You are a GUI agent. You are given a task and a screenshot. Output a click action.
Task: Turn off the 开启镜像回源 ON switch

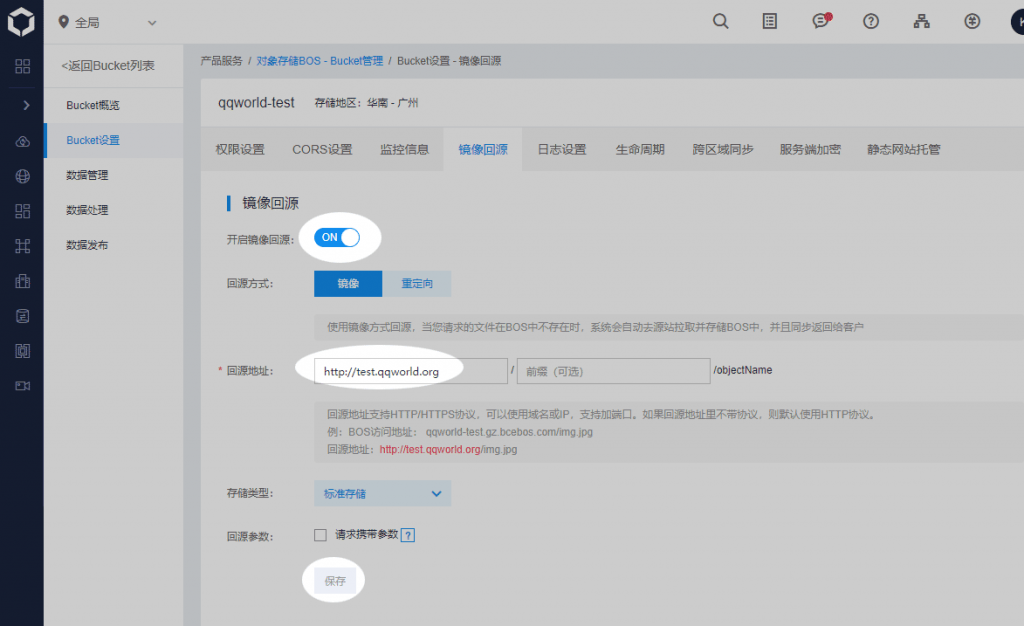337,237
